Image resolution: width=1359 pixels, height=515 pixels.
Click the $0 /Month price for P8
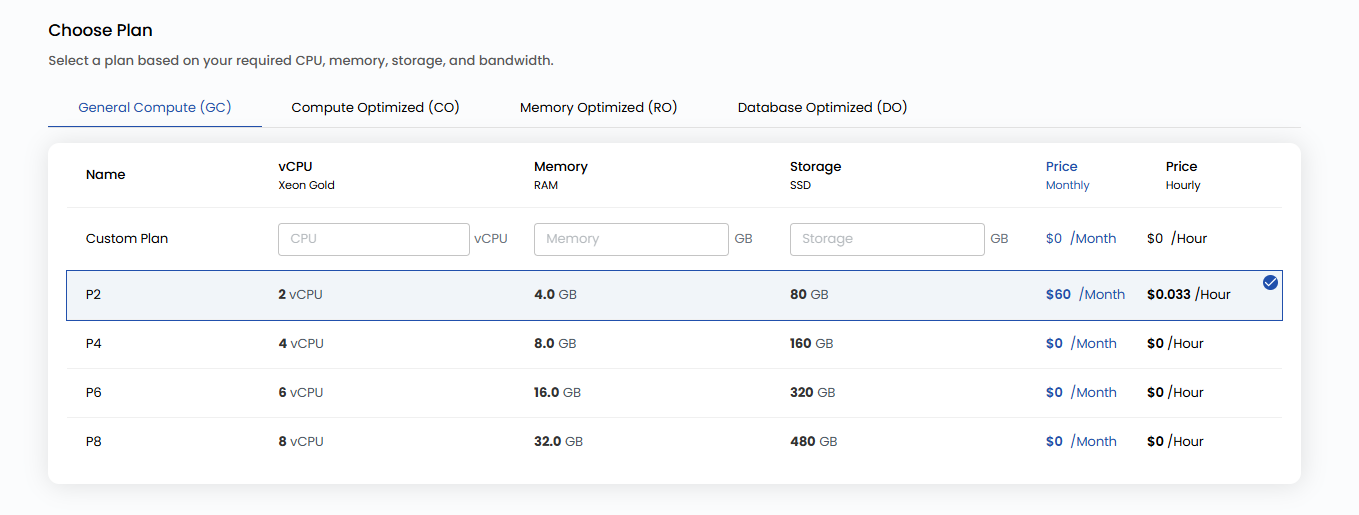(x=1081, y=441)
